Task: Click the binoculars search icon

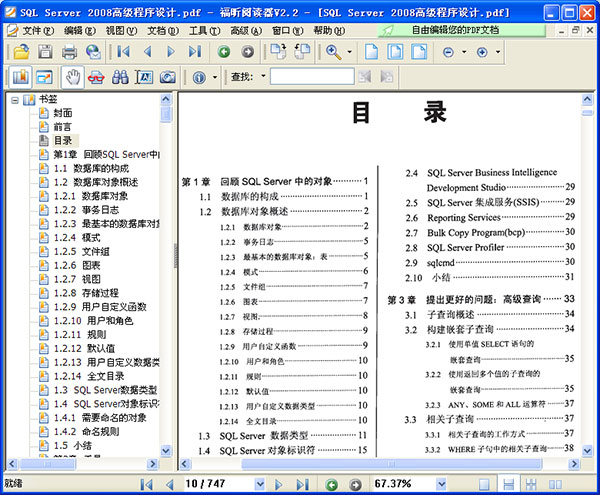Action: (x=120, y=77)
